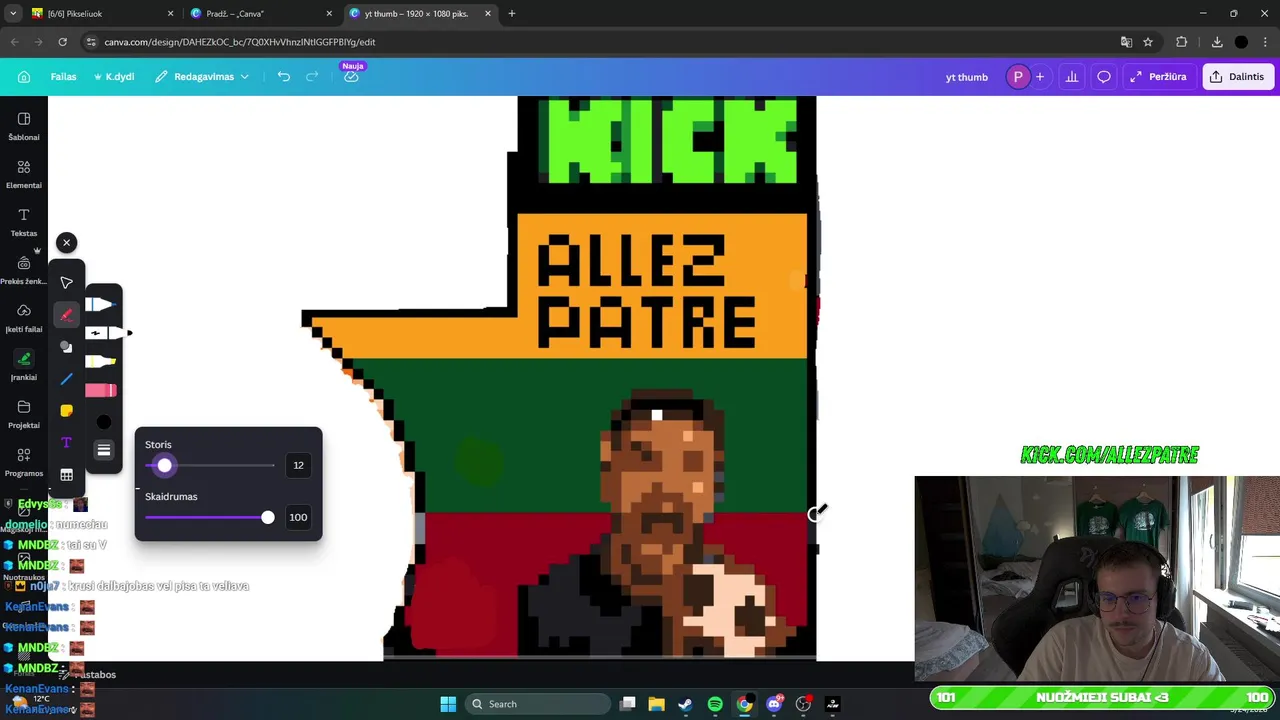Click the Skaidrumas transparency slider handle
The height and width of the screenshot is (720, 1280).
(x=267, y=517)
